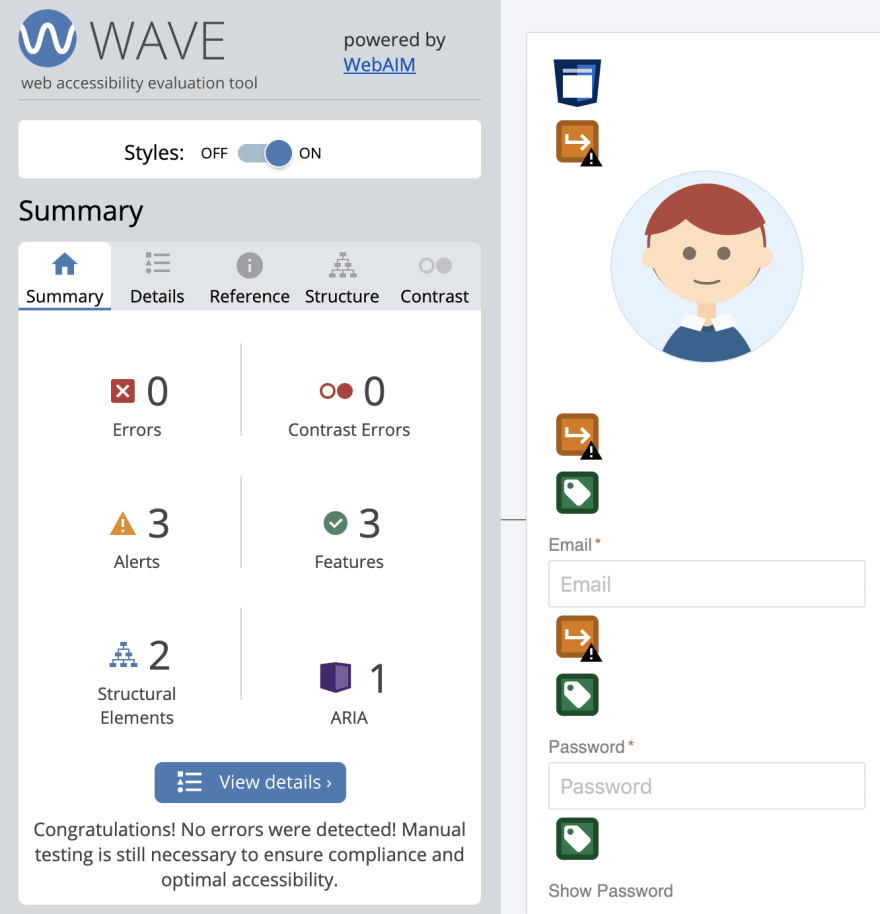Open the WebAIM link

(379, 64)
